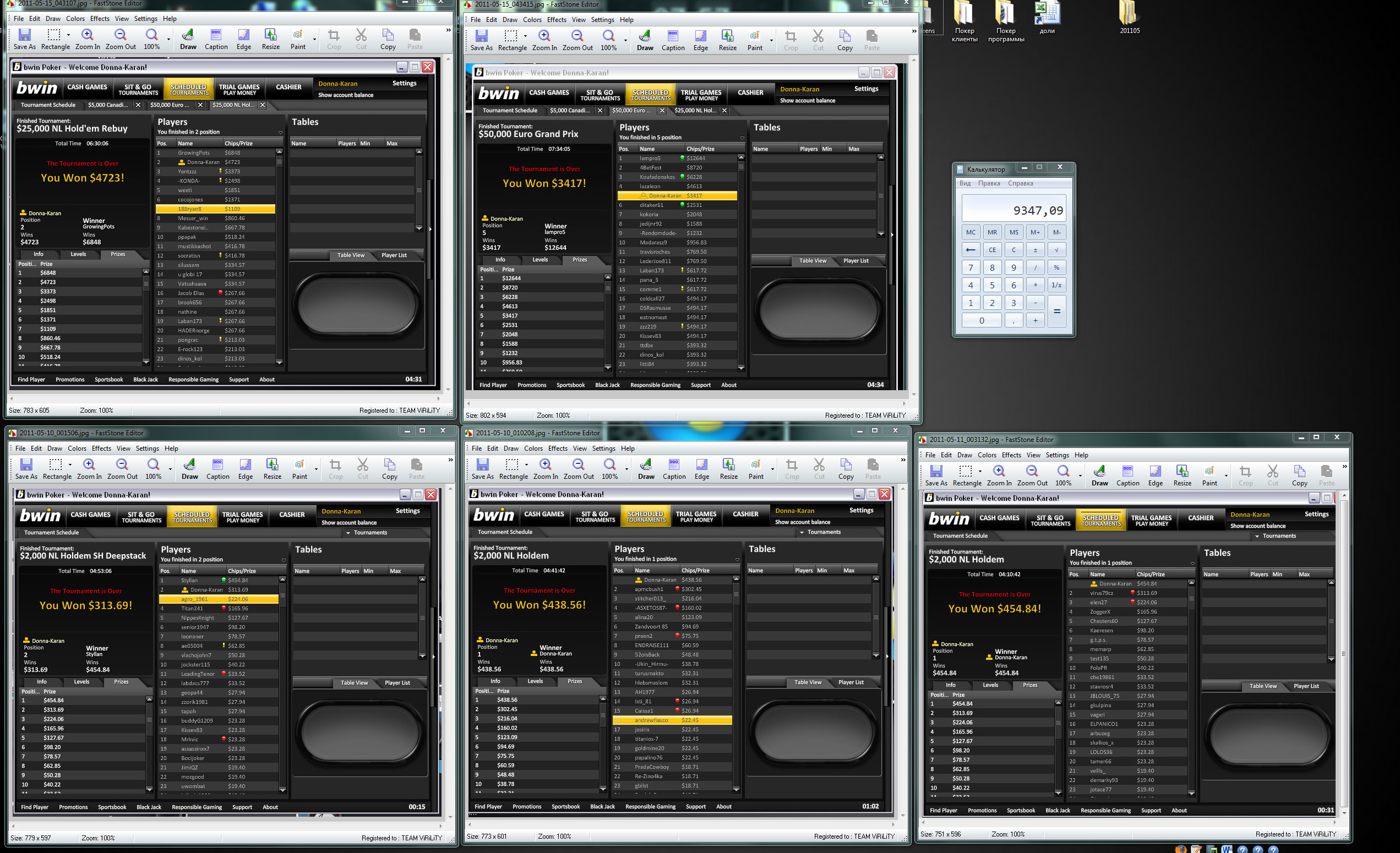
Task: Click calculator percent button
Action: (x=1057, y=267)
